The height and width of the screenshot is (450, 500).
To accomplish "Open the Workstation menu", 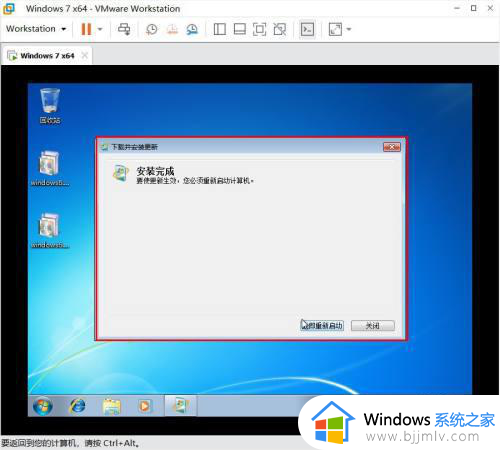I will point(36,29).
